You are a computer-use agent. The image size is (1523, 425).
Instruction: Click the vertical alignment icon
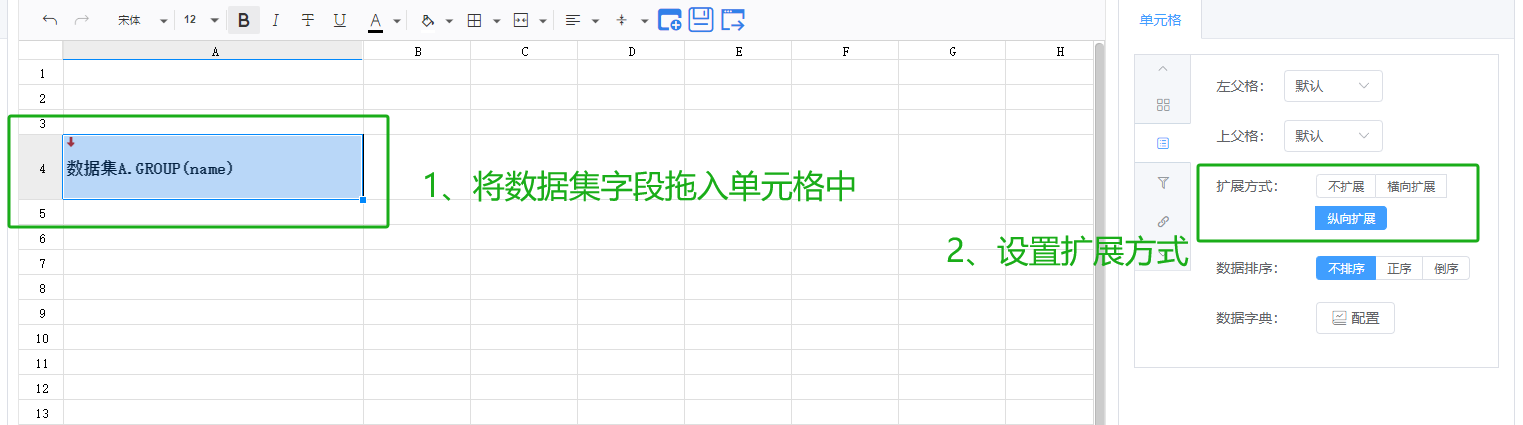coord(622,20)
